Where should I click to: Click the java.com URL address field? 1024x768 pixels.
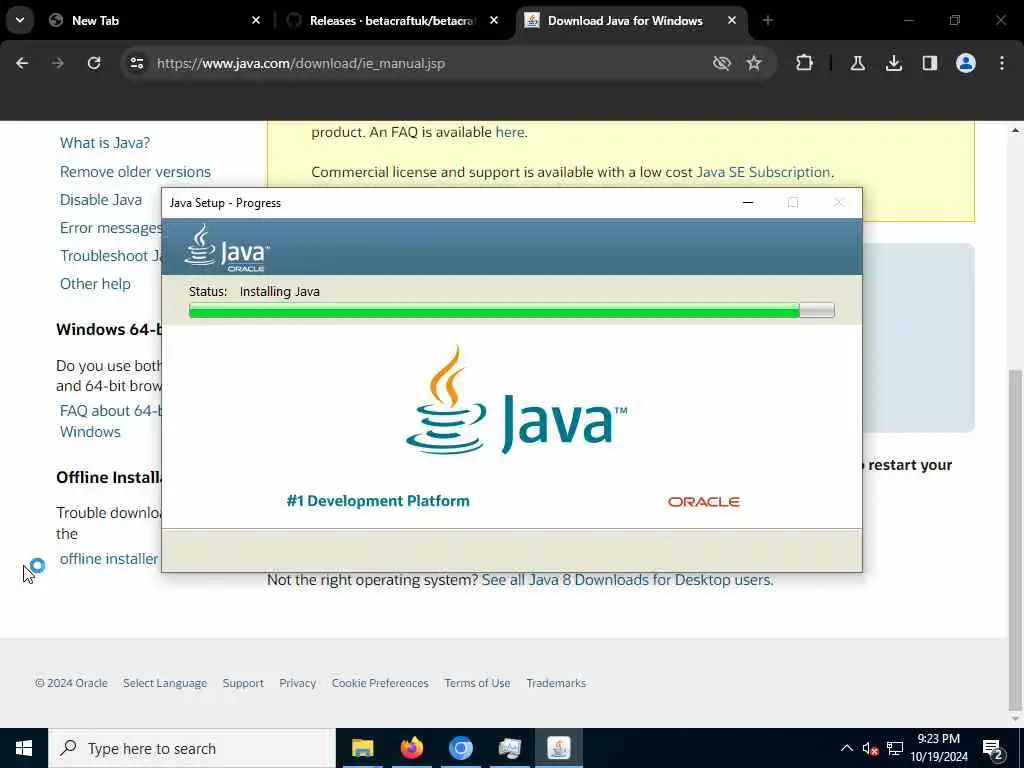pyautogui.click(x=300, y=63)
